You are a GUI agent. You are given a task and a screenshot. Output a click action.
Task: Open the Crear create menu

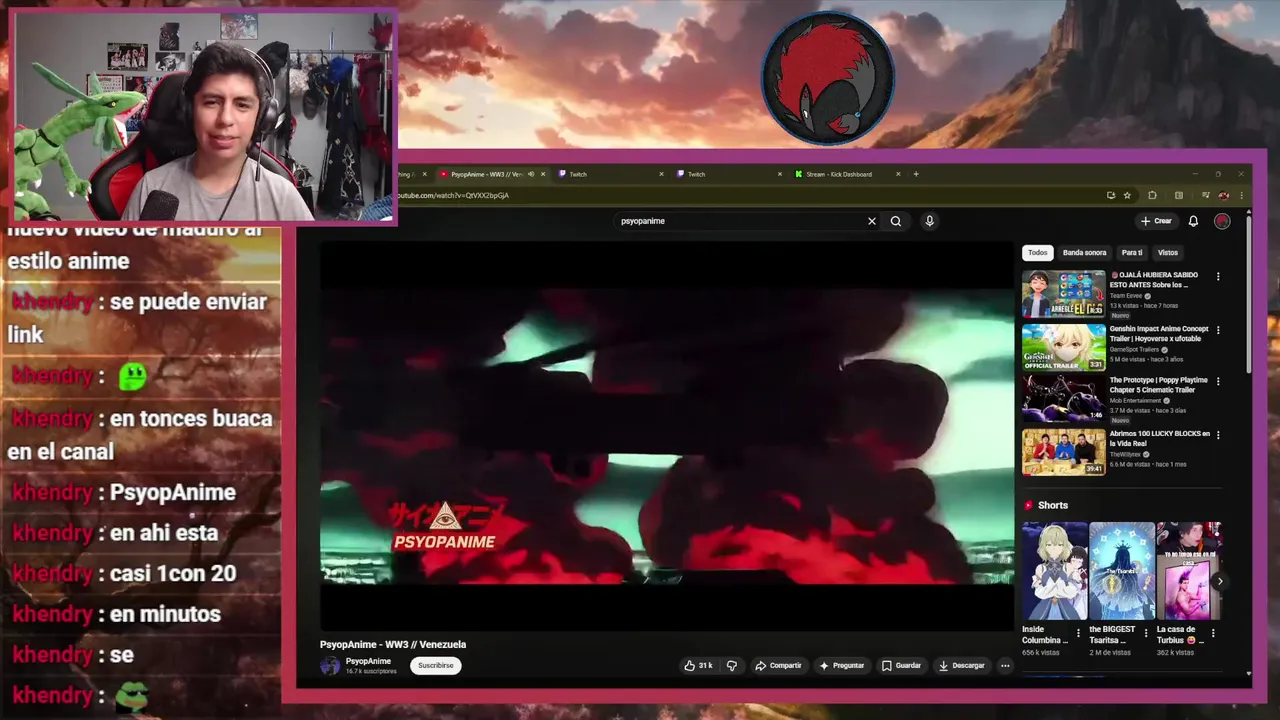coord(1156,221)
